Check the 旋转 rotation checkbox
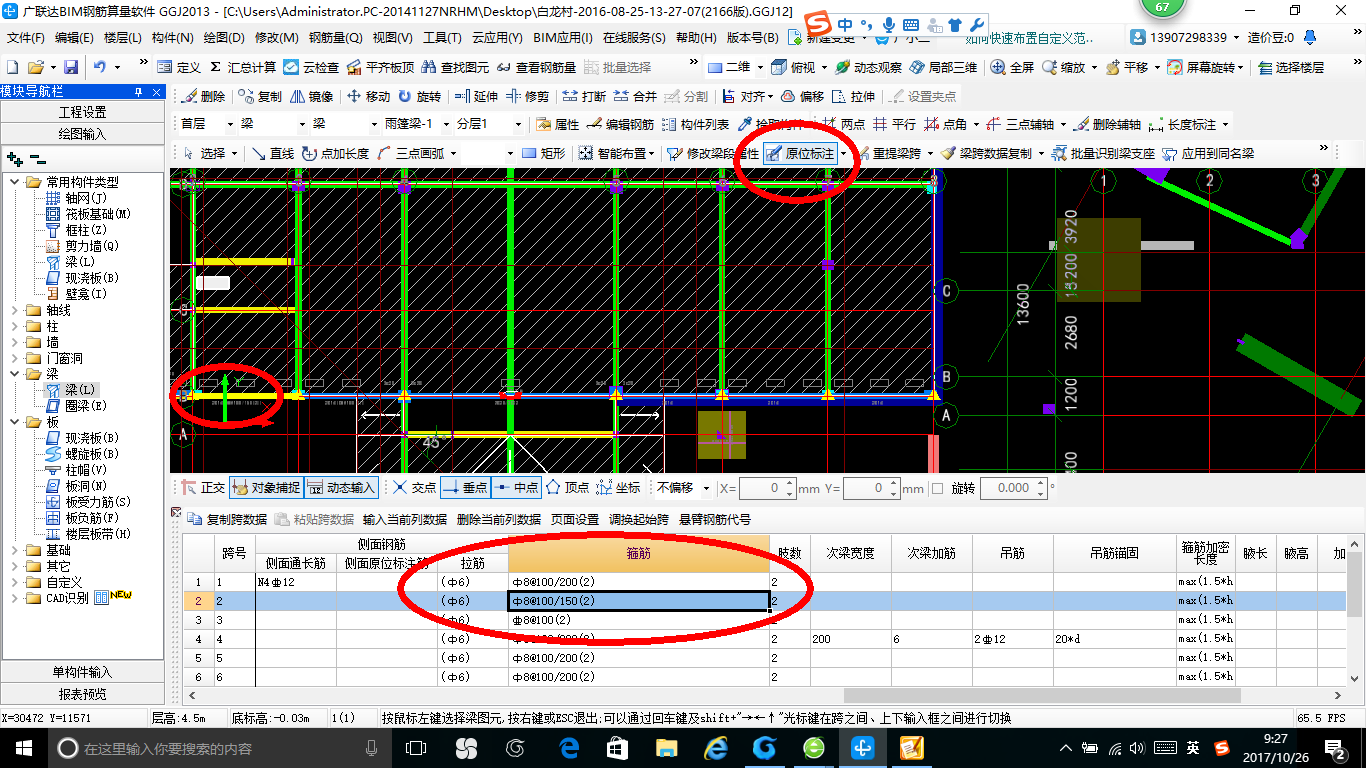The width and height of the screenshot is (1366, 768). 937,488
